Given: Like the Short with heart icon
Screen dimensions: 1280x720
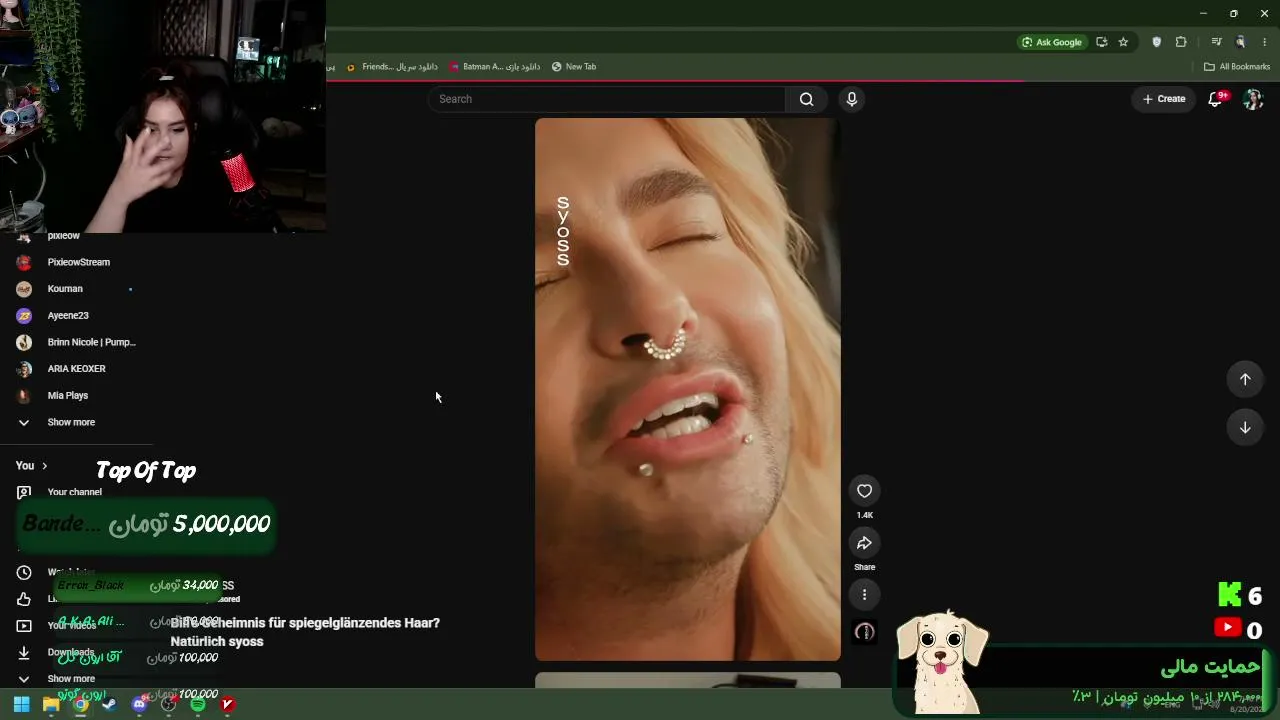Looking at the screenshot, I should coord(864,490).
